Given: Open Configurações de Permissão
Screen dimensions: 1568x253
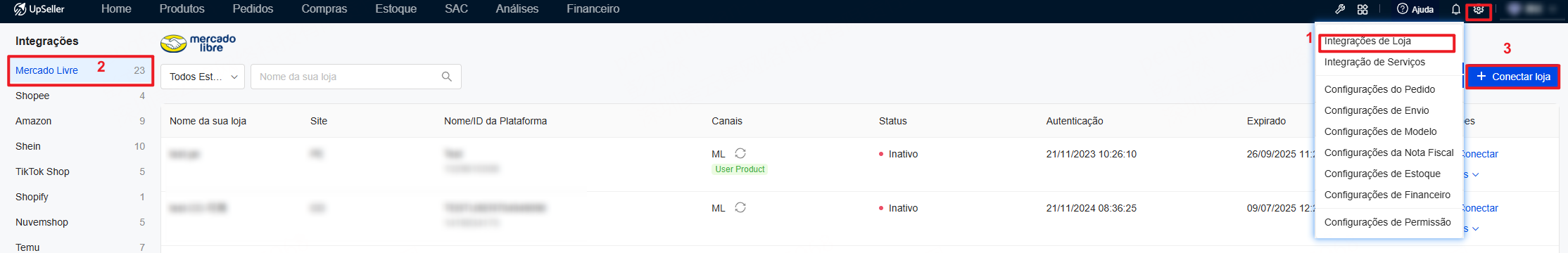Looking at the screenshot, I should coord(1387,222).
